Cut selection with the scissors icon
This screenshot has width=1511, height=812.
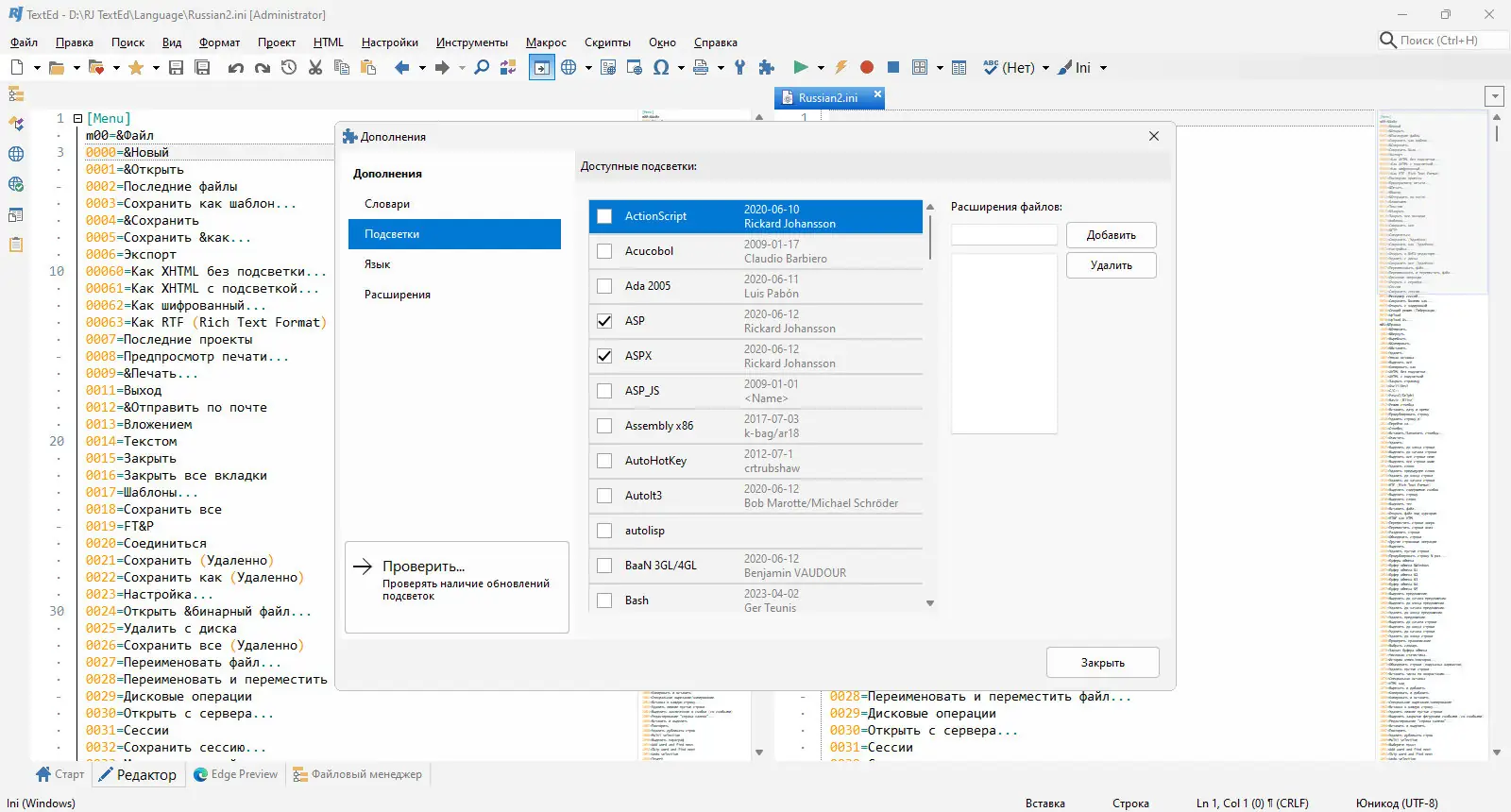pyautogui.click(x=315, y=67)
